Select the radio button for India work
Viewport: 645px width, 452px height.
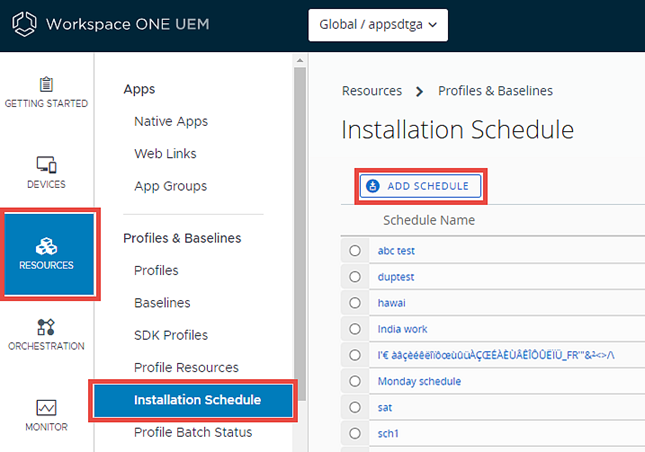(x=355, y=329)
